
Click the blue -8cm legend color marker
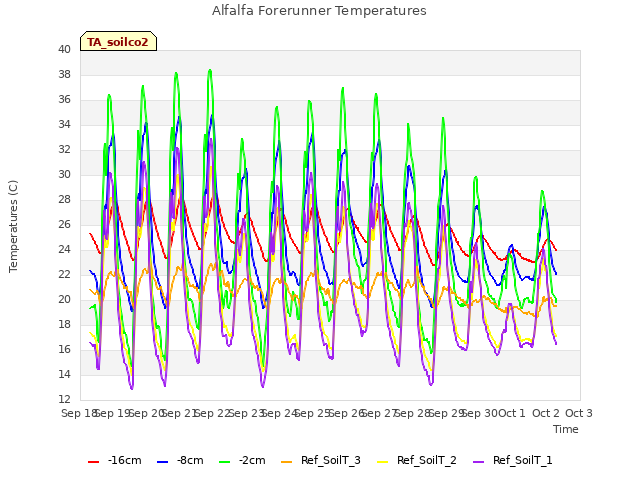(162, 462)
